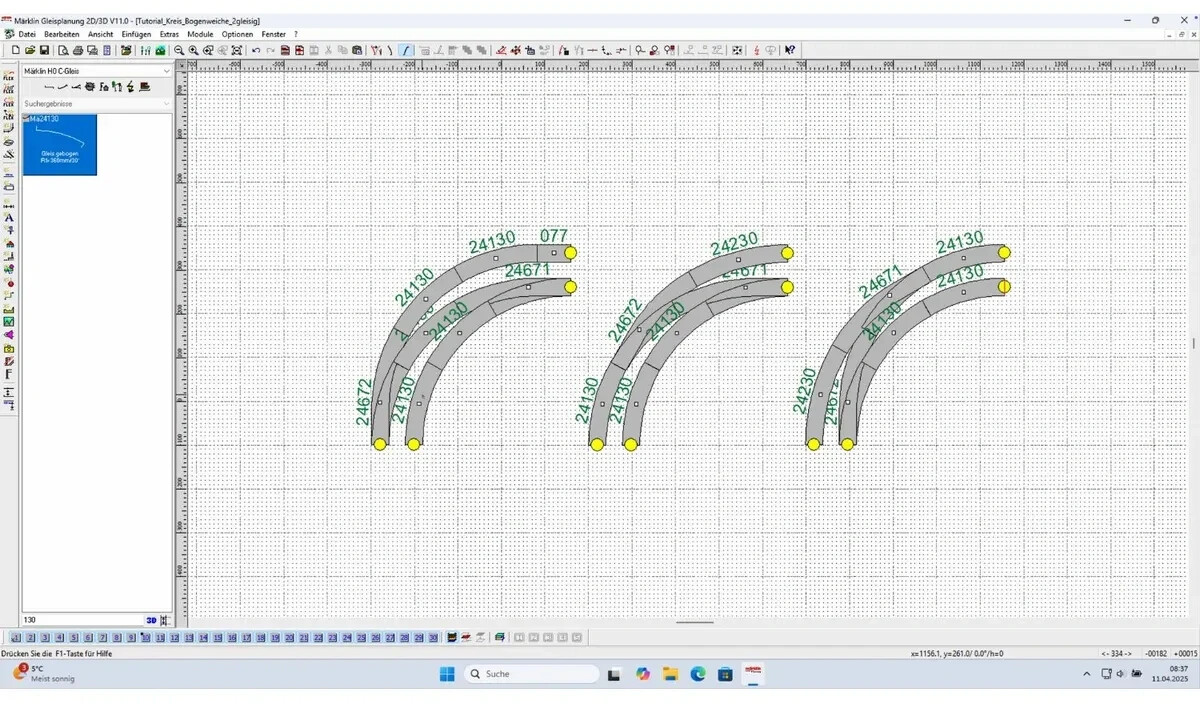The image size is (1200, 704).
Task: Toggle layer 30 button
Action: click(x=433, y=637)
